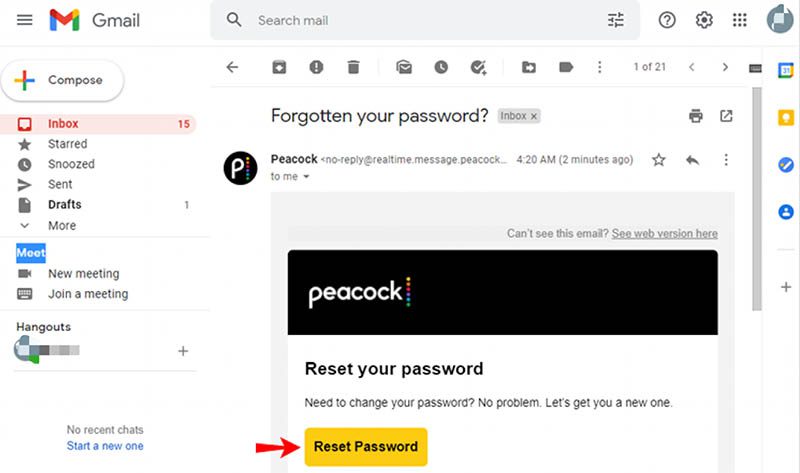Show search options in search bar
800x473 pixels.
pyautogui.click(x=615, y=20)
